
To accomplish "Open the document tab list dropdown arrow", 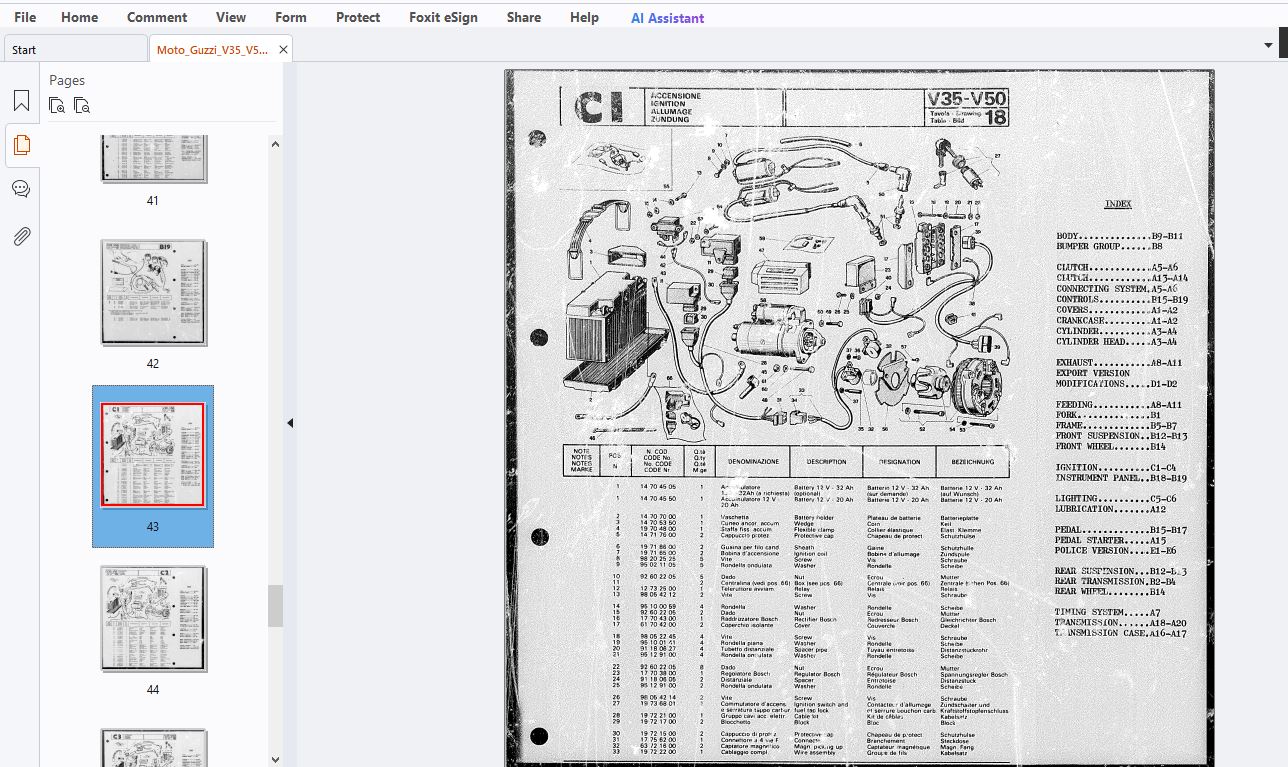I will coord(1269,45).
